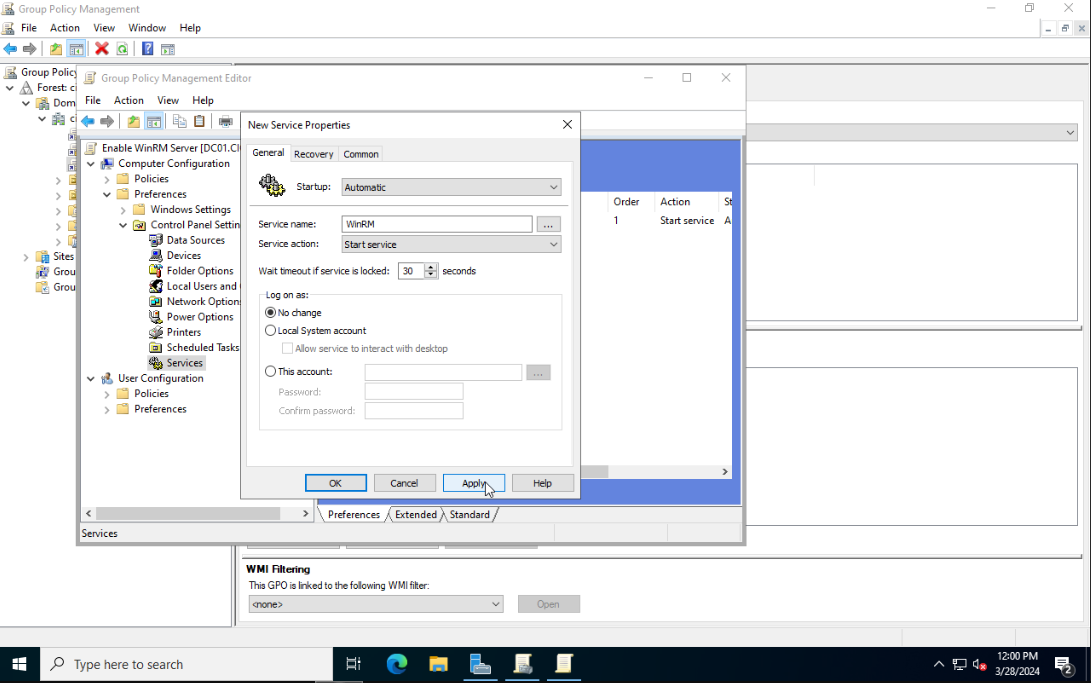This screenshot has height=683, width=1091.
Task: Click Up one level icon in Editor toolbar
Action: pyautogui.click(x=134, y=121)
